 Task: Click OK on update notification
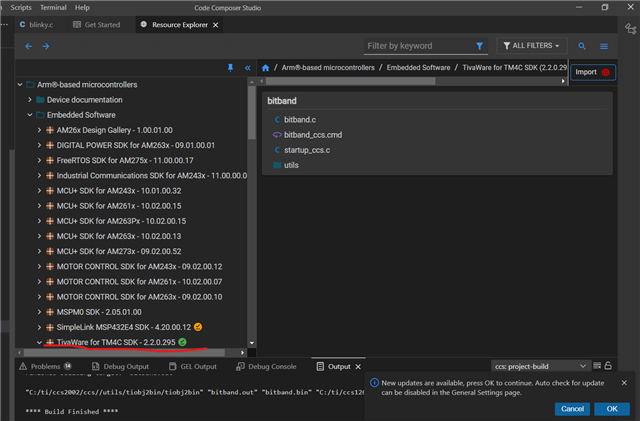tap(612, 409)
